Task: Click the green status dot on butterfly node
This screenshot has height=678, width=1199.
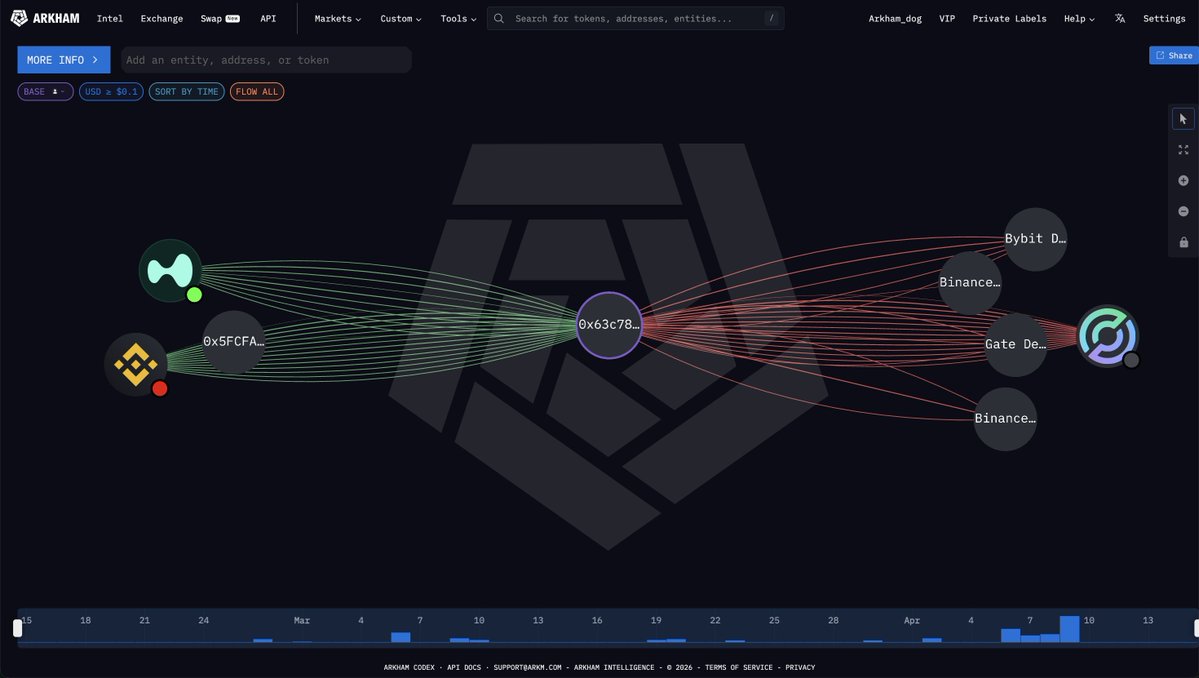Action: (194, 295)
